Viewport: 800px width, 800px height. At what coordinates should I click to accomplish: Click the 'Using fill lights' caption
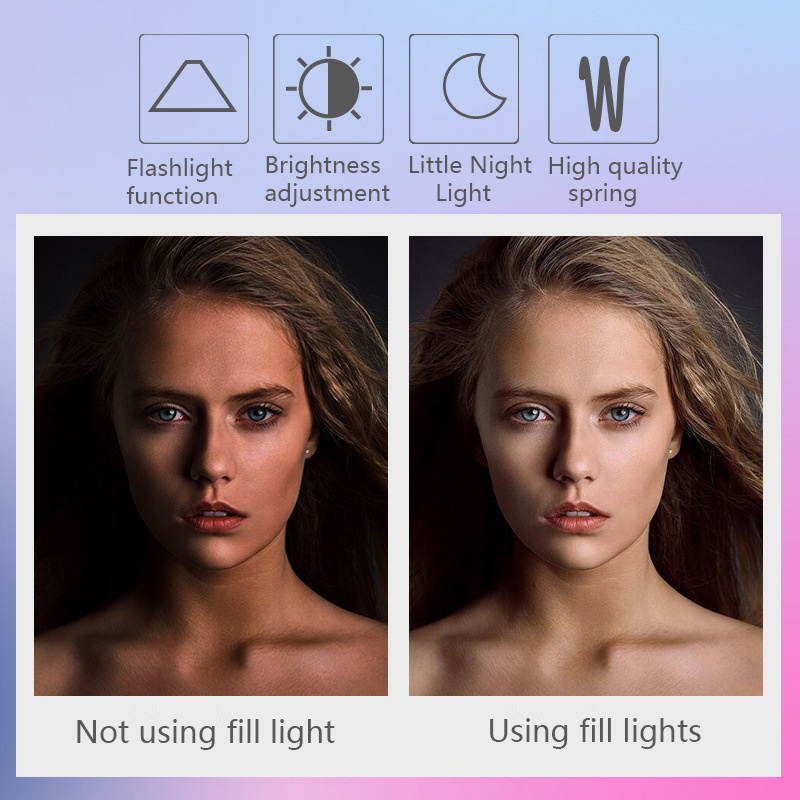click(x=594, y=732)
